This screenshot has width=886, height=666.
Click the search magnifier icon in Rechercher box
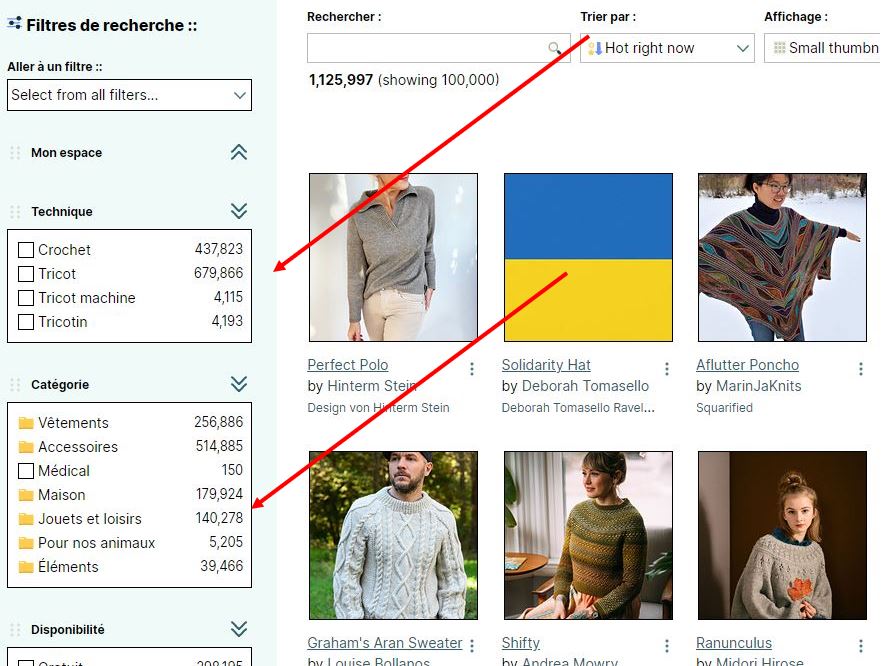point(555,48)
